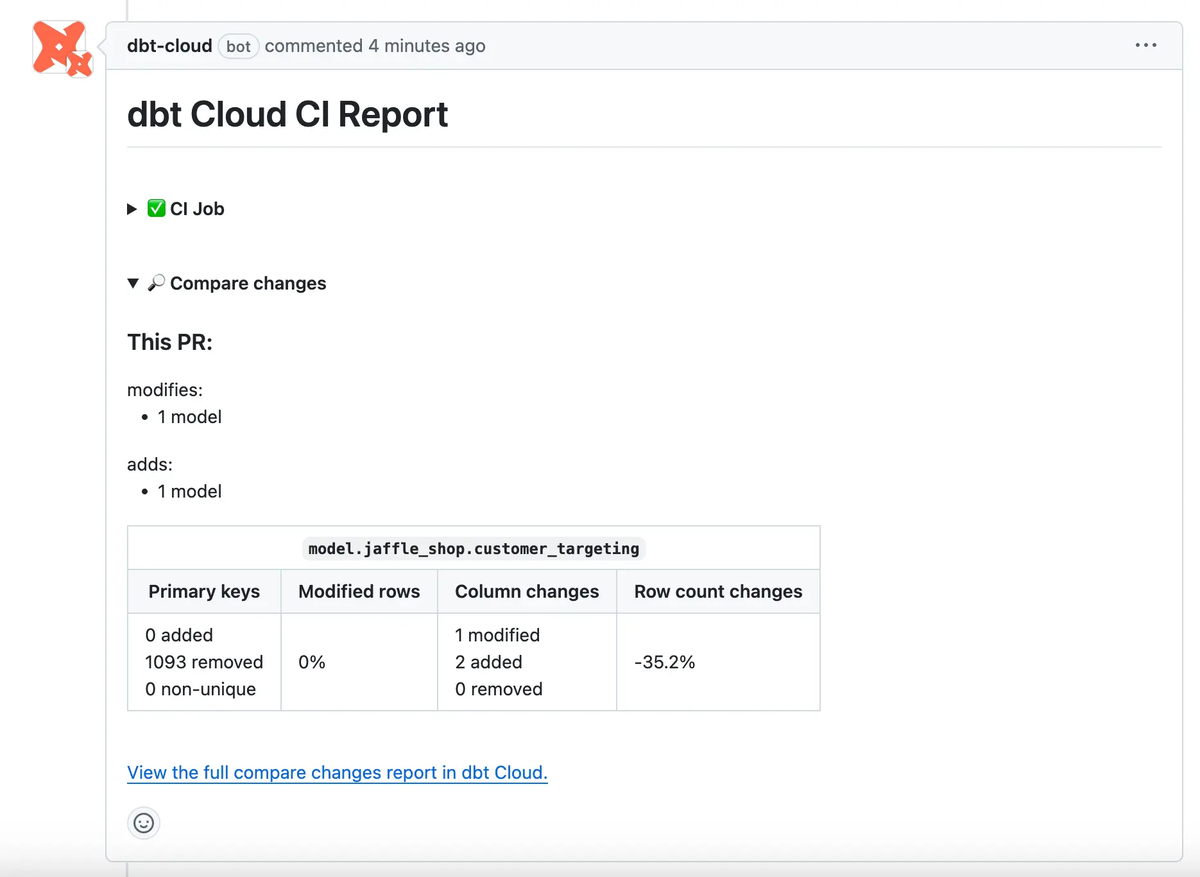
Task: Expand the CI Job disclosure triangle
Action: [133, 209]
